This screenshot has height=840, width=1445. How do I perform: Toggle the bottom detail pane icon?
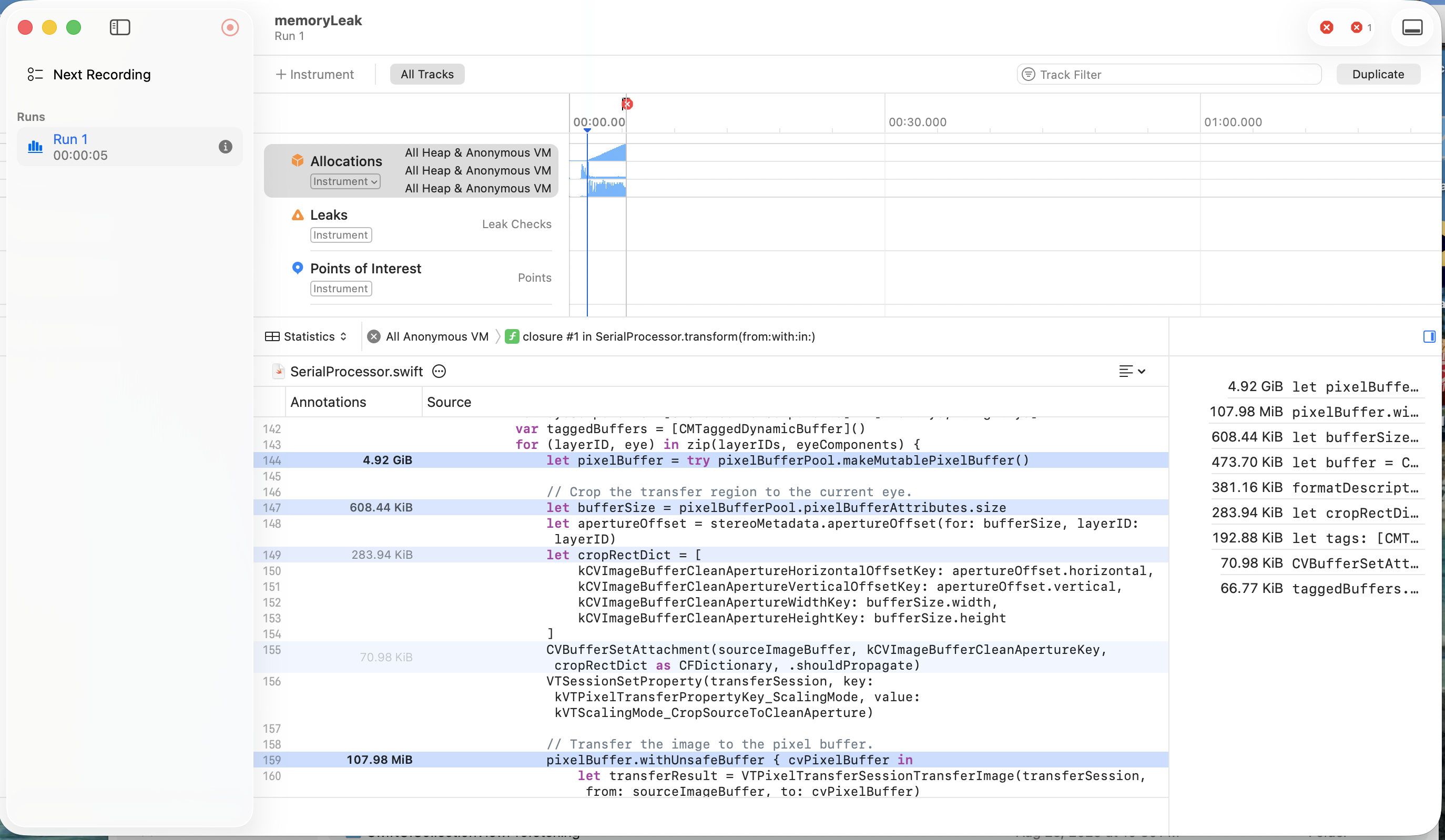coord(1412,27)
